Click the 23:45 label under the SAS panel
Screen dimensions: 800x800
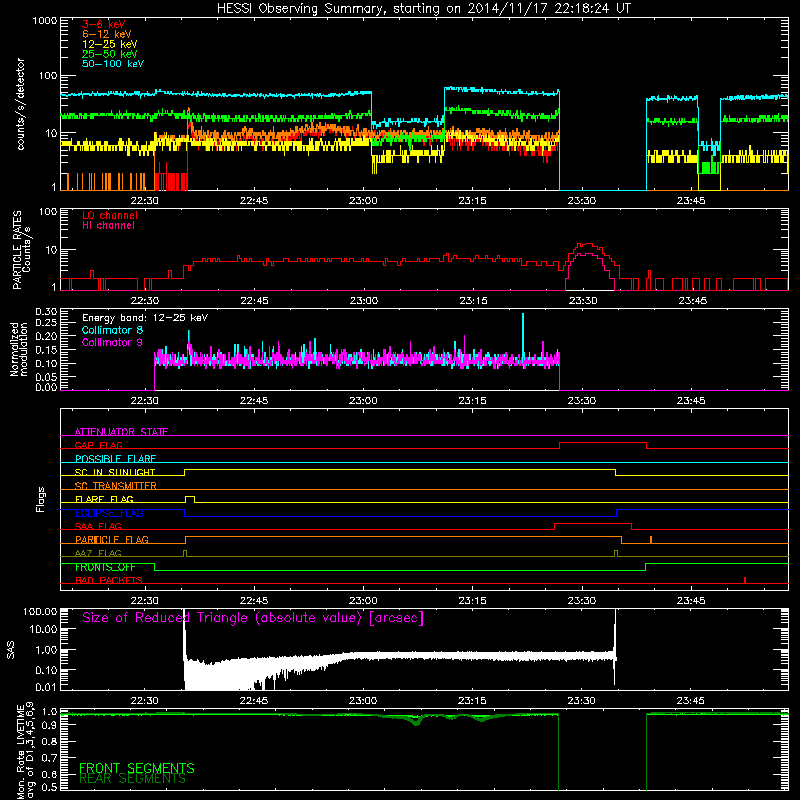(691, 701)
